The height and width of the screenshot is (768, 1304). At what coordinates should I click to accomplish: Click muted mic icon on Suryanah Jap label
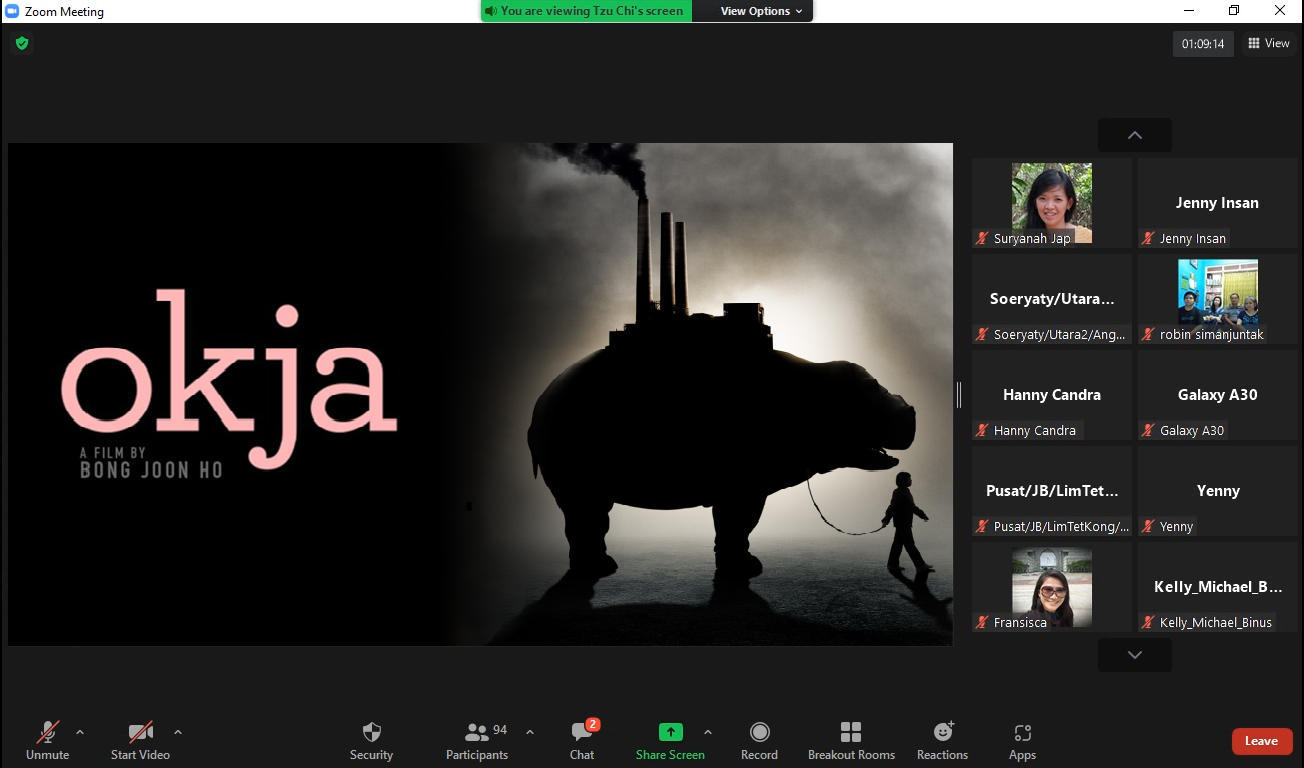coord(983,239)
